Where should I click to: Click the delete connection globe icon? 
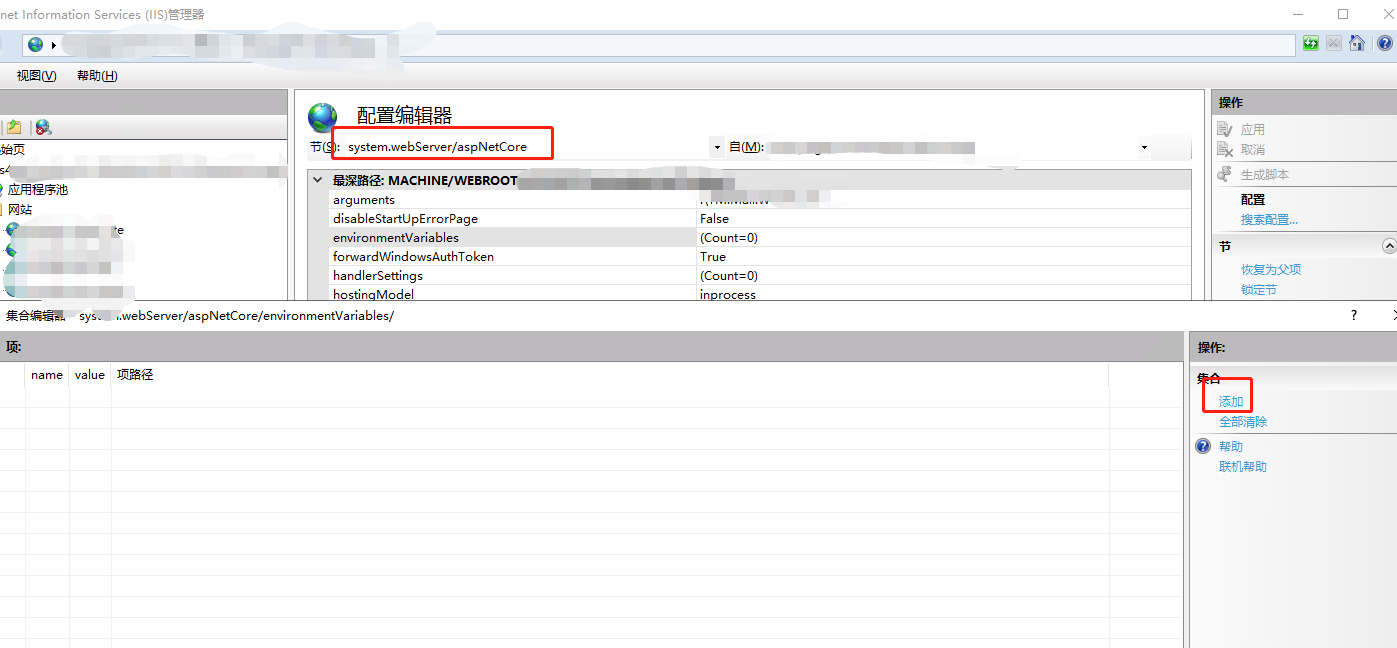[43, 127]
